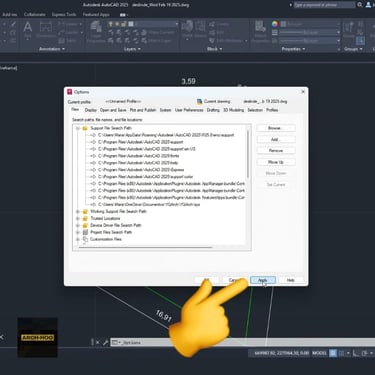This screenshot has width=375, height=375.
Task: Open the Layer Properties icon
Action: click(96, 32)
